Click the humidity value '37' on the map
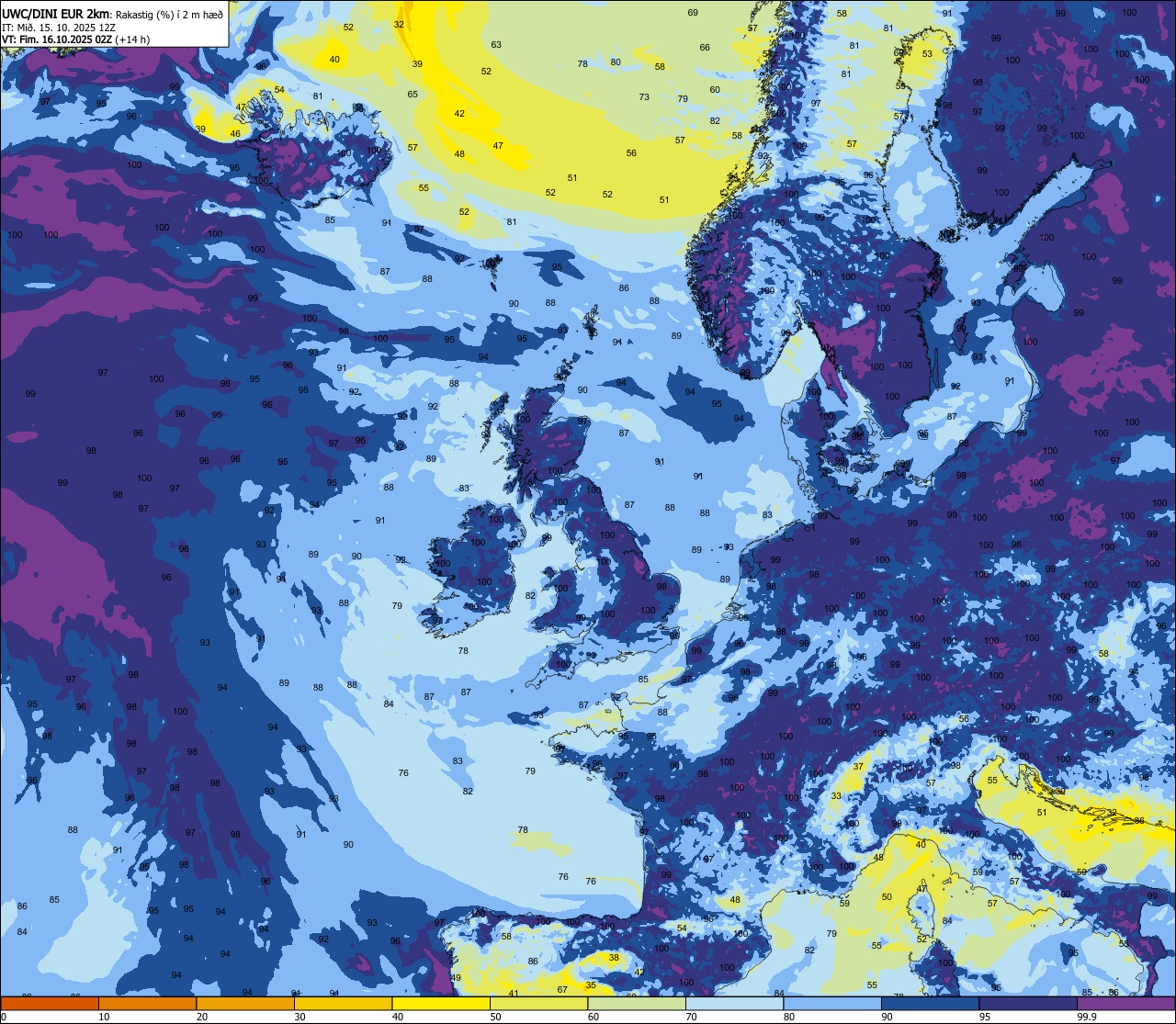The height and width of the screenshot is (1024, 1176). click(x=858, y=766)
